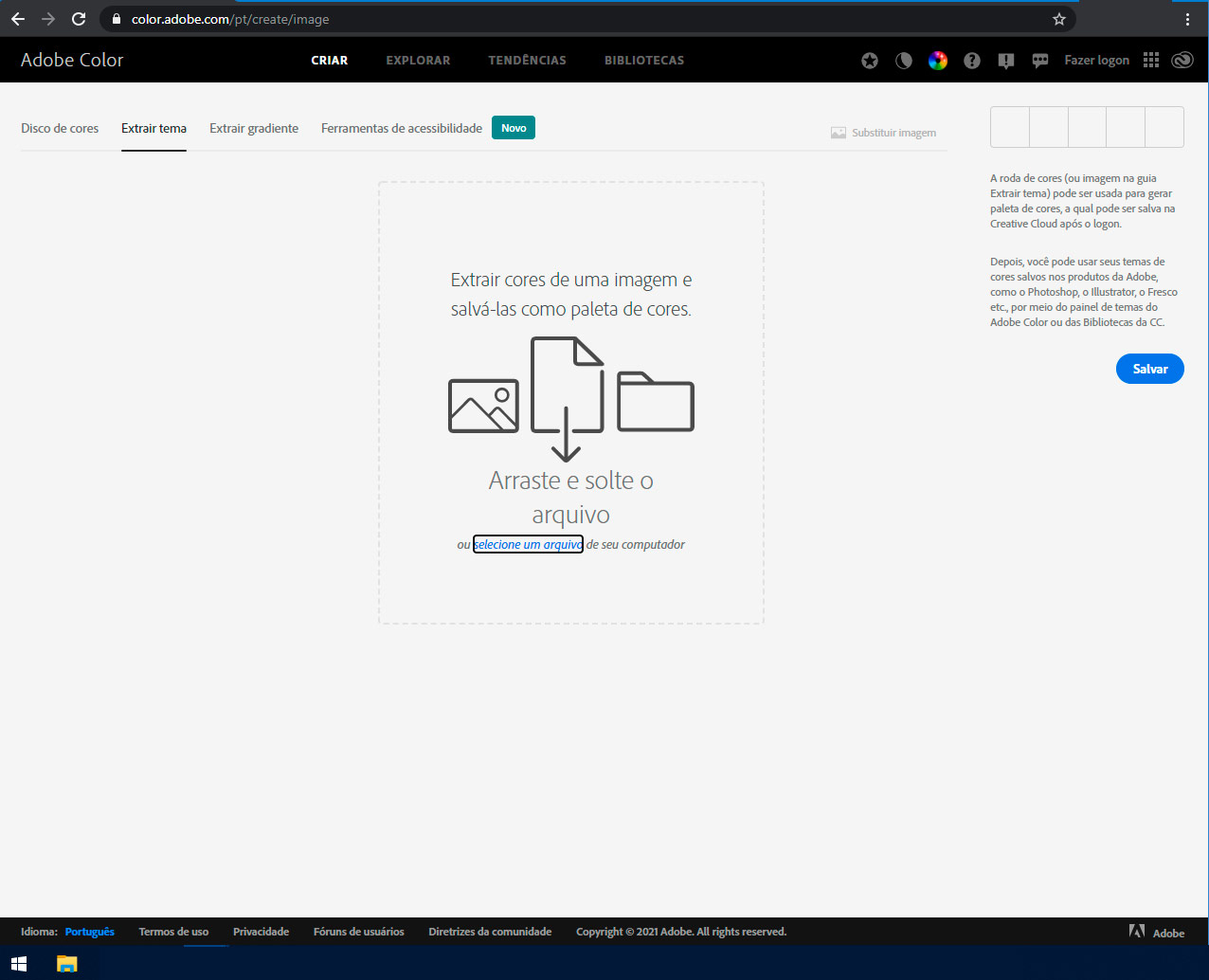Open the help question mark icon
The height and width of the screenshot is (980, 1209).
click(x=972, y=61)
